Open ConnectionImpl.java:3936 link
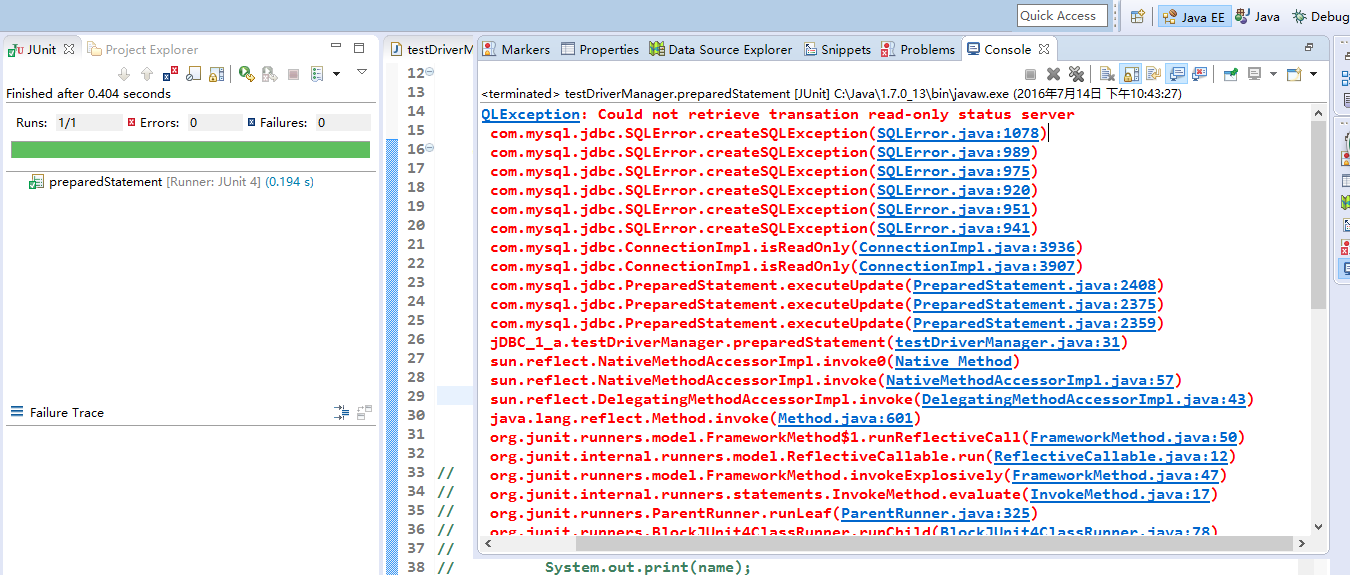 [x=965, y=247]
